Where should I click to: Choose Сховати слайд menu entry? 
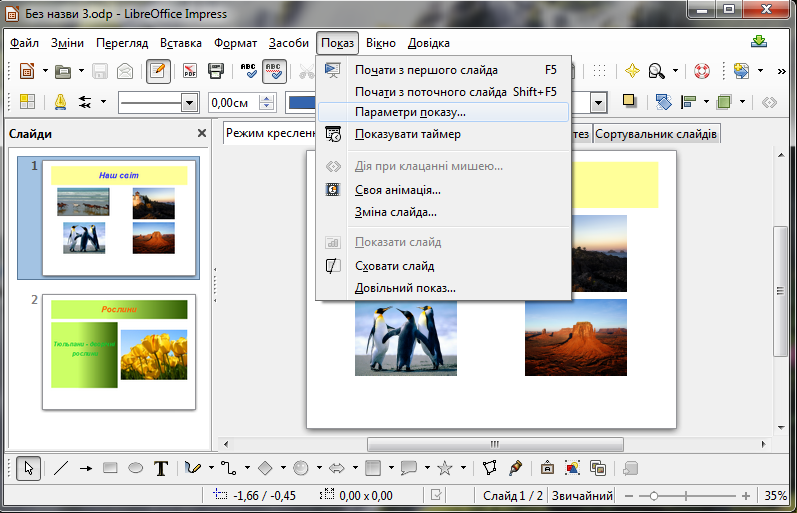pyautogui.click(x=442, y=266)
